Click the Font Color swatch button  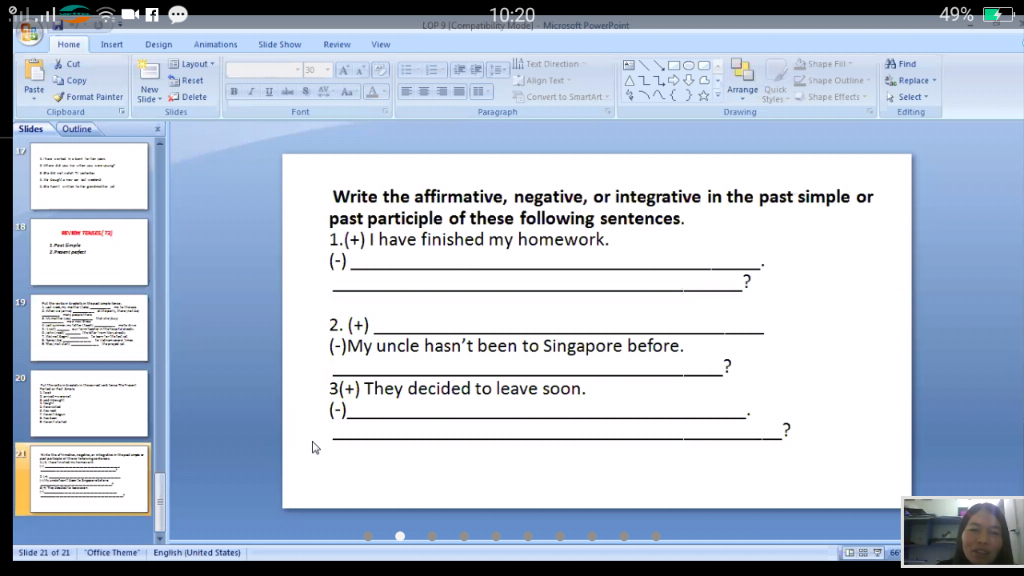pos(372,91)
